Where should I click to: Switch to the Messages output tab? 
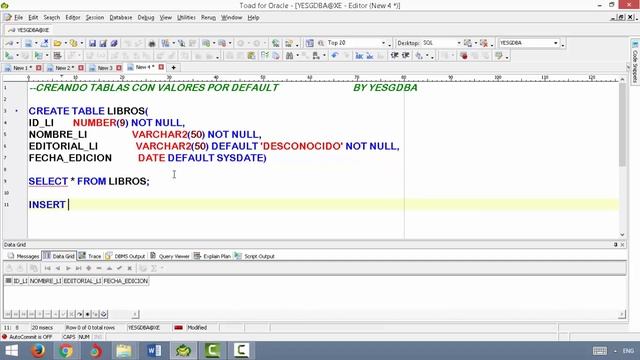point(23,256)
